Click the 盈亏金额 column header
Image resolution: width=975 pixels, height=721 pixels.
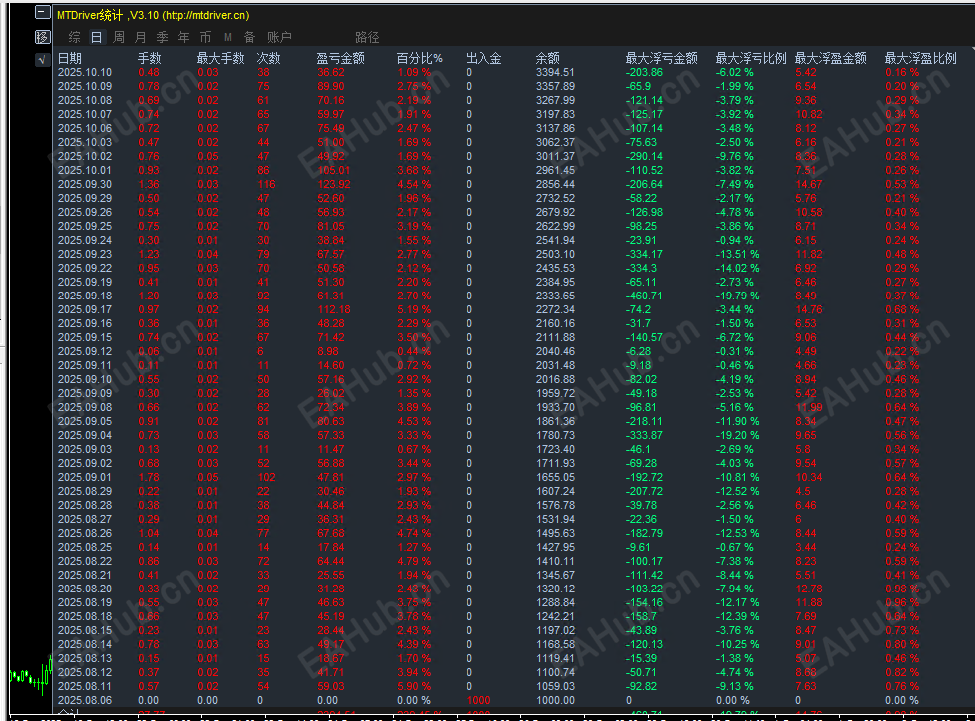[340, 58]
